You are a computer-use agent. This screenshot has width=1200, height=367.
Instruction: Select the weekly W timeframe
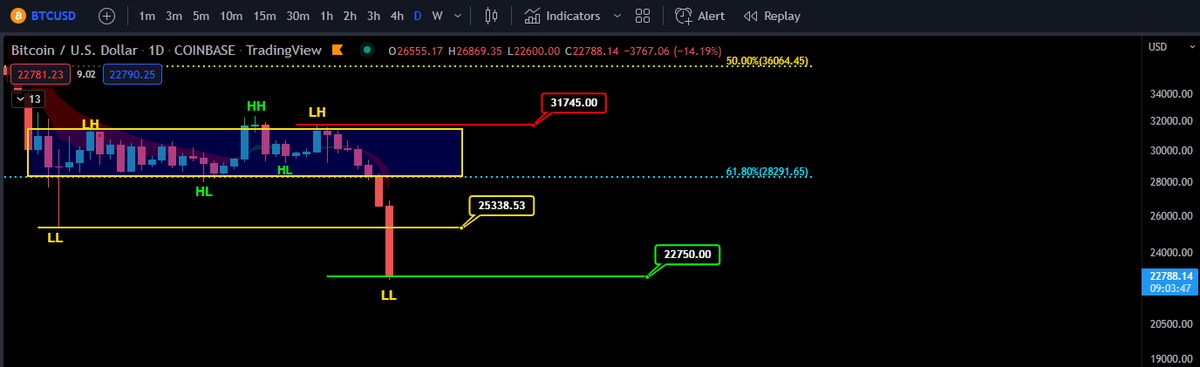[437, 16]
